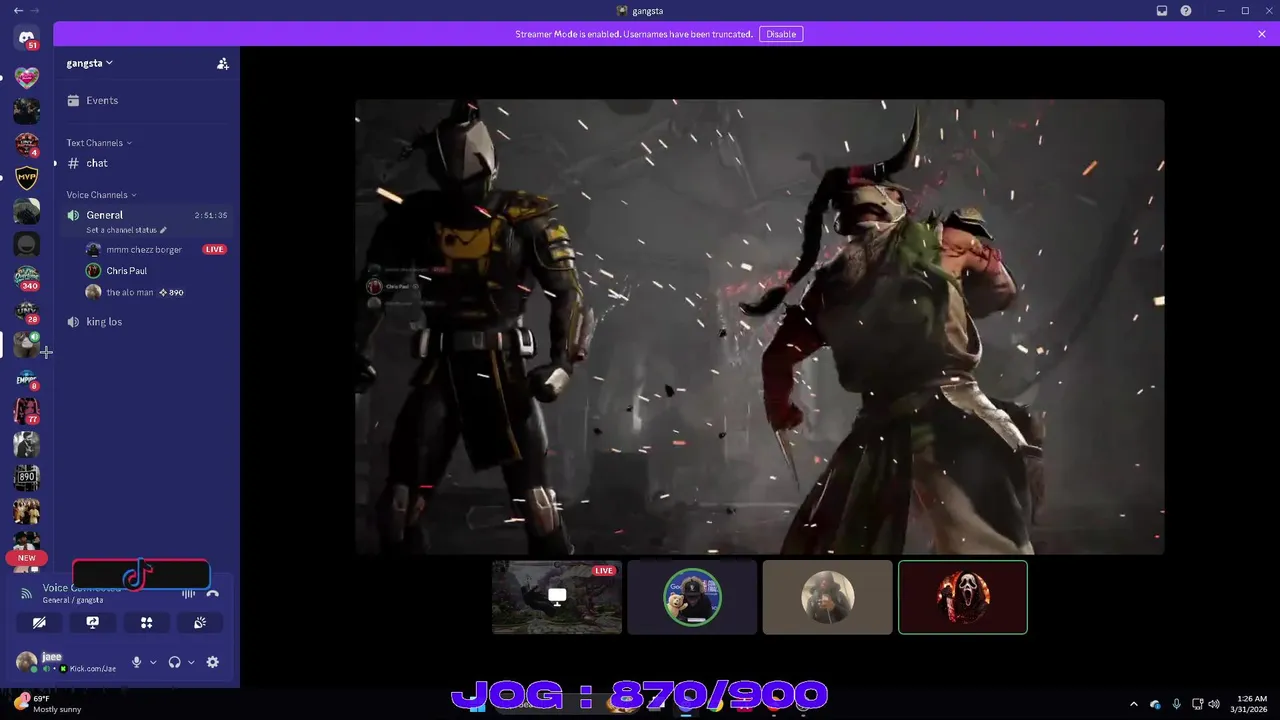Select the ghostface mask participant tile
1280x720 pixels.
[963, 597]
